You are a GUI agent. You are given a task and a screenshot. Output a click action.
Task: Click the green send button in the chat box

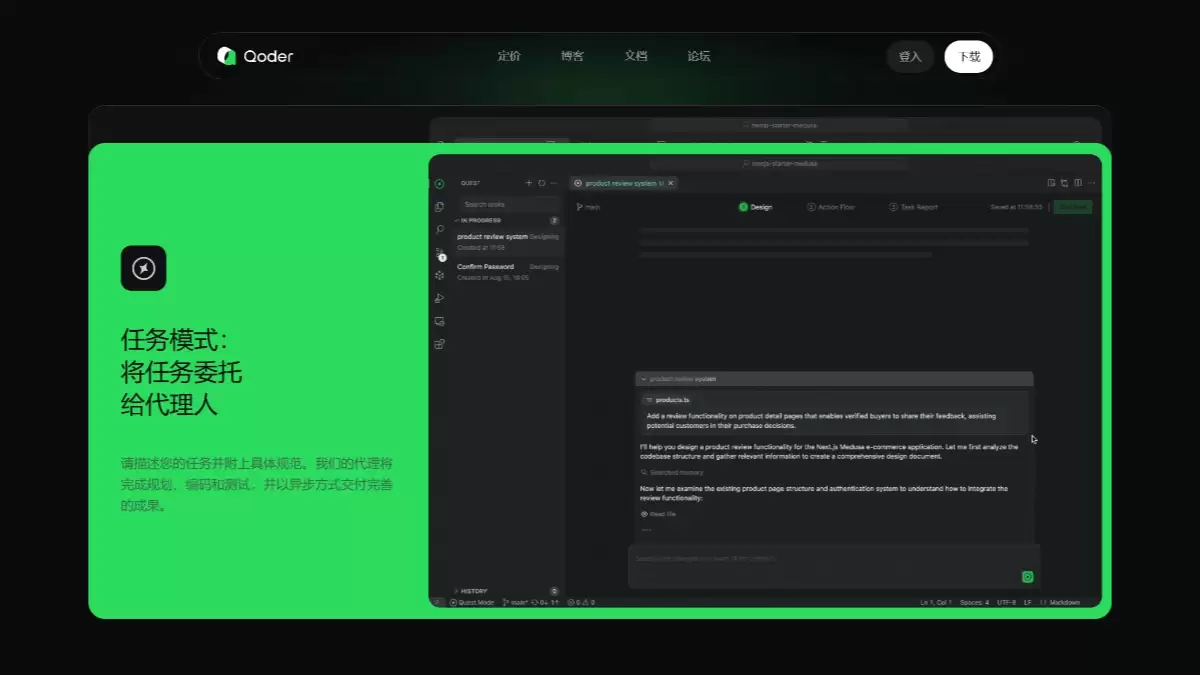tap(1027, 577)
